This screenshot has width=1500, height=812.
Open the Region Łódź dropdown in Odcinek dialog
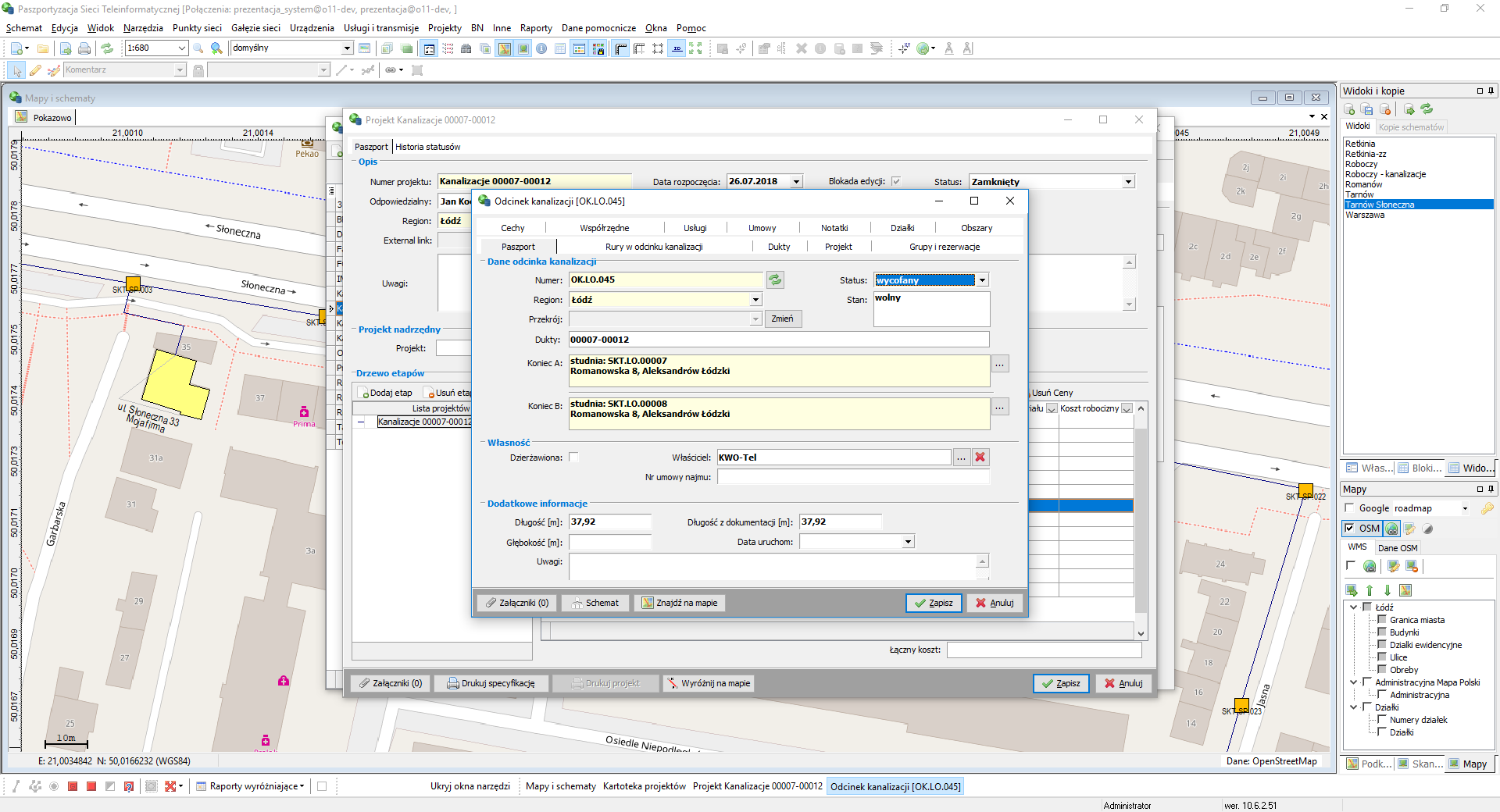[755, 300]
